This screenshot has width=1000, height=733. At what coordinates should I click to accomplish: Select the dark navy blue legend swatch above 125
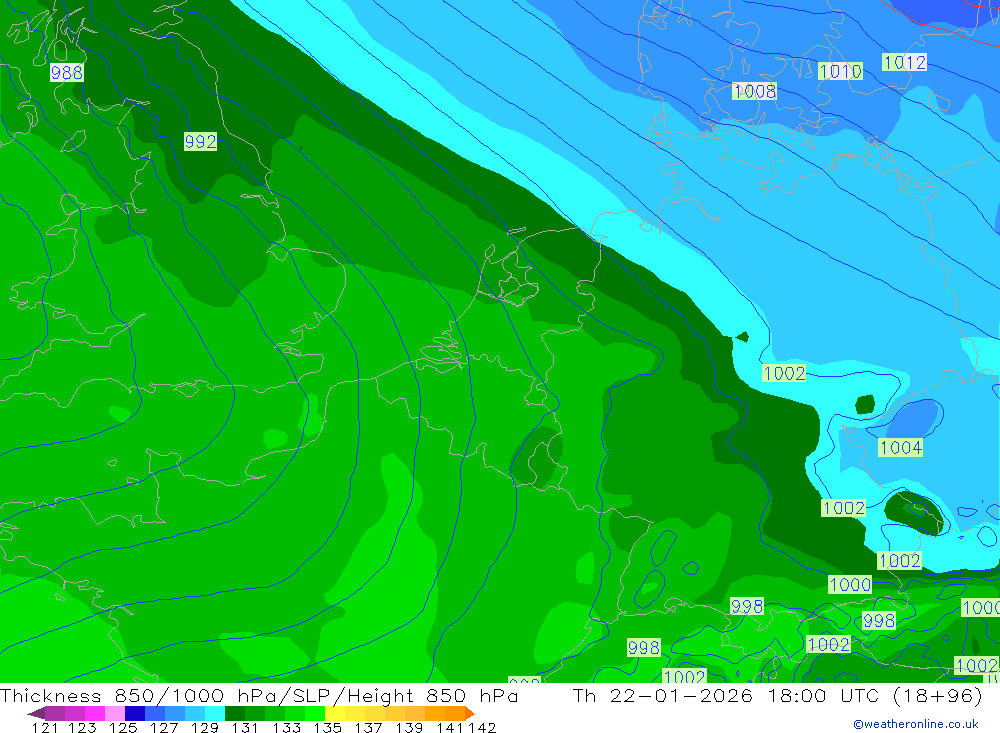[135, 713]
